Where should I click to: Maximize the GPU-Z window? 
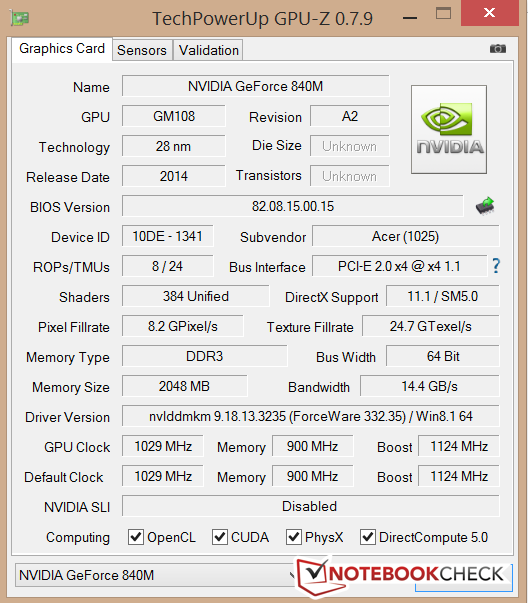[x=443, y=14]
